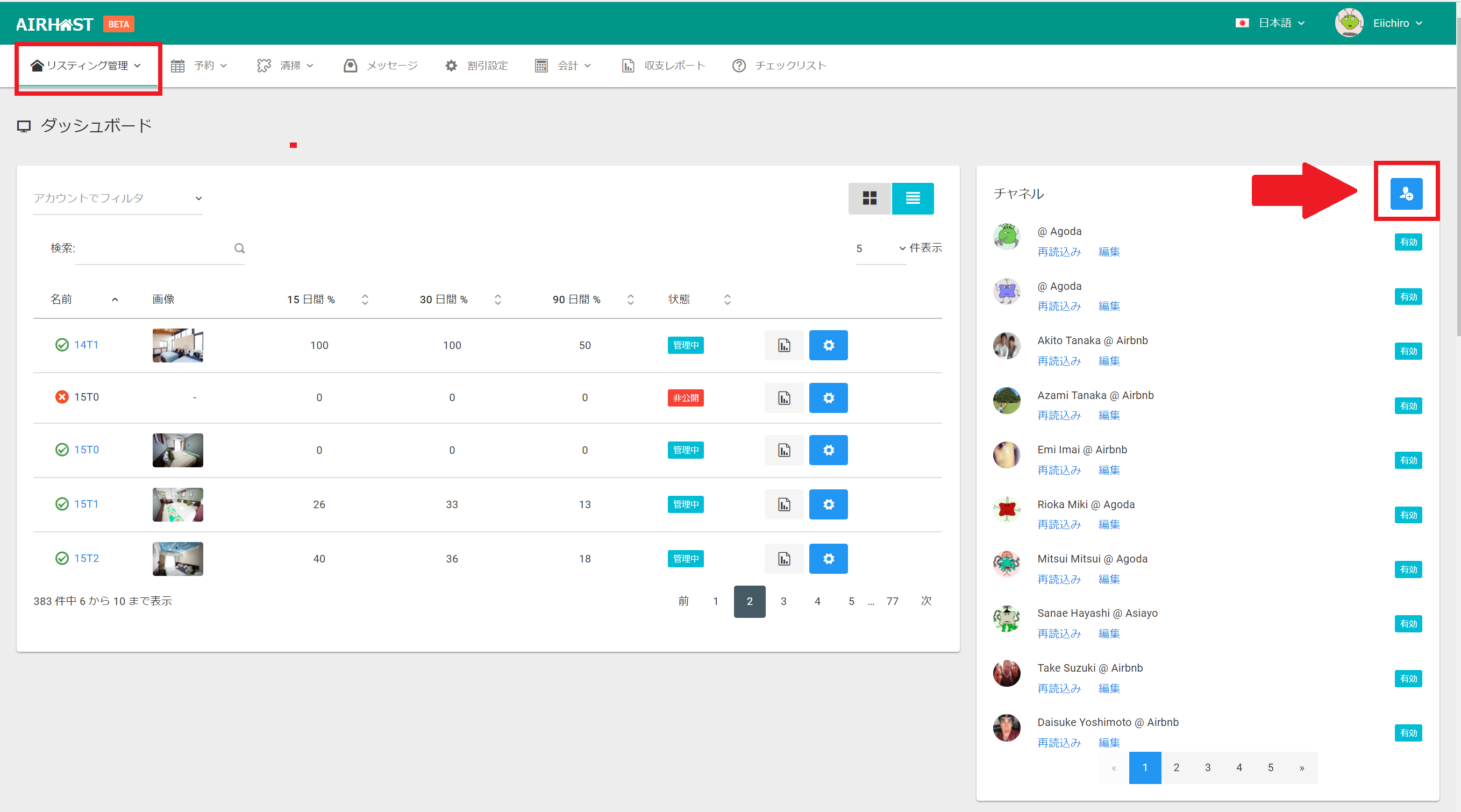Toggle 有効 badge for Akito Tanaka Airbnb
Viewport: 1461px width, 812px height.
pyautogui.click(x=1408, y=351)
